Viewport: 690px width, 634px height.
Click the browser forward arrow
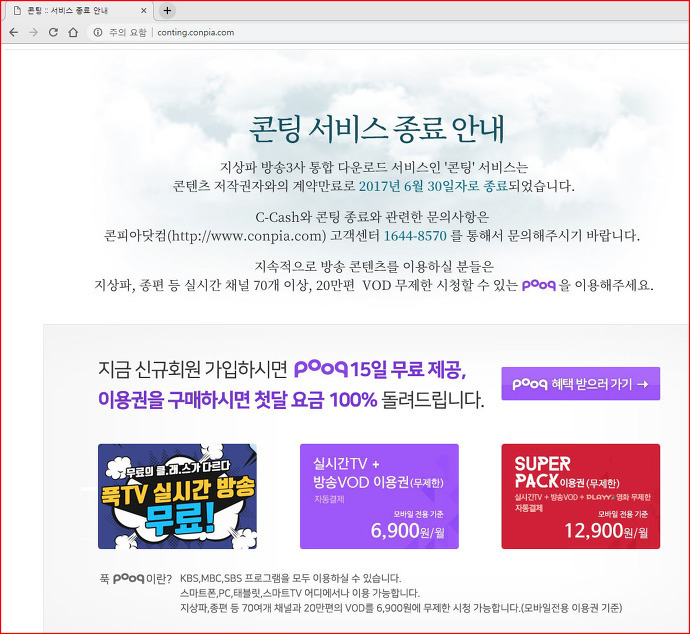[33, 32]
